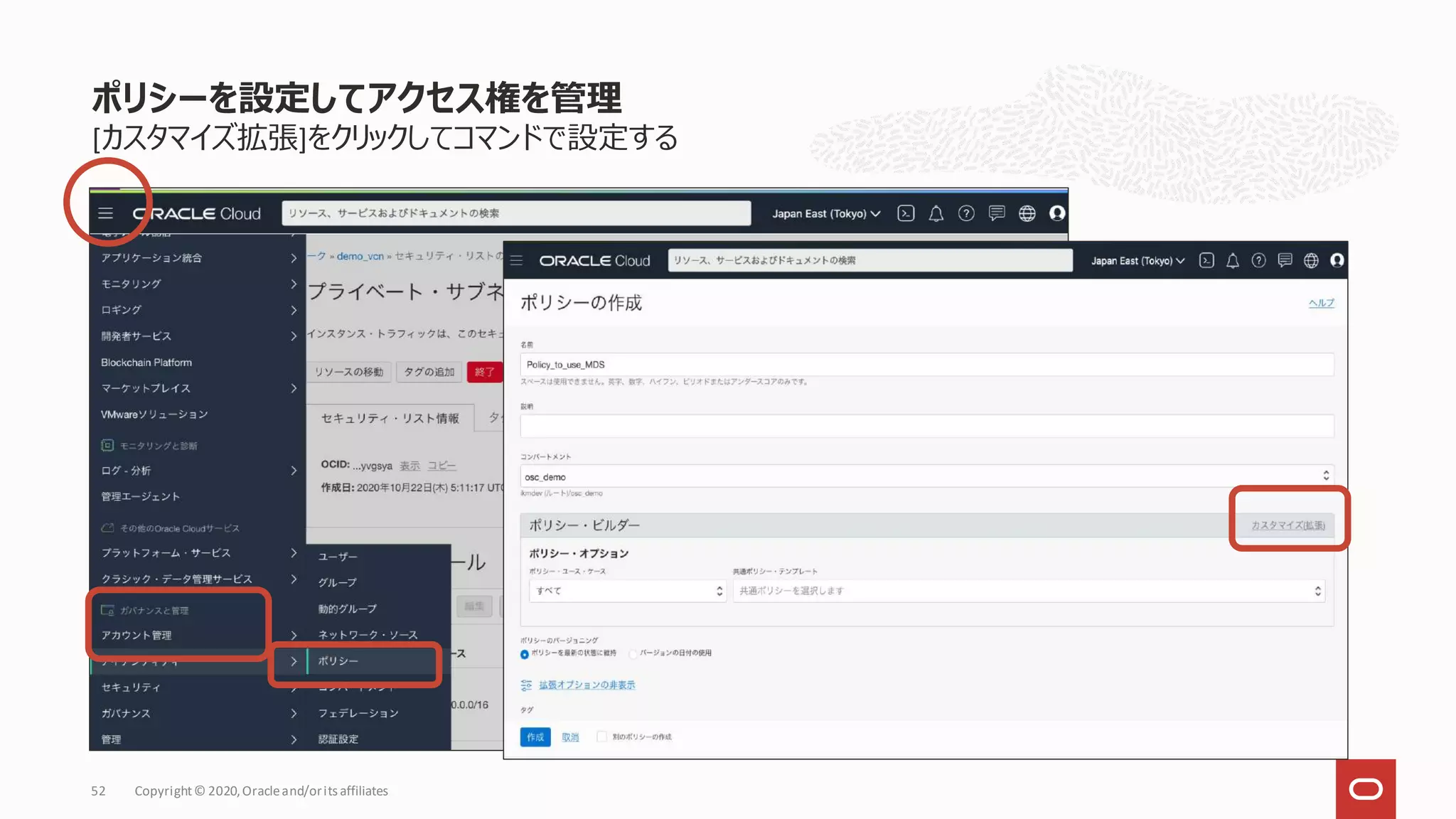Open コンパートメント osc_demo dropdown
This screenshot has width=1456, height=819.
click(x=927, y=476)
